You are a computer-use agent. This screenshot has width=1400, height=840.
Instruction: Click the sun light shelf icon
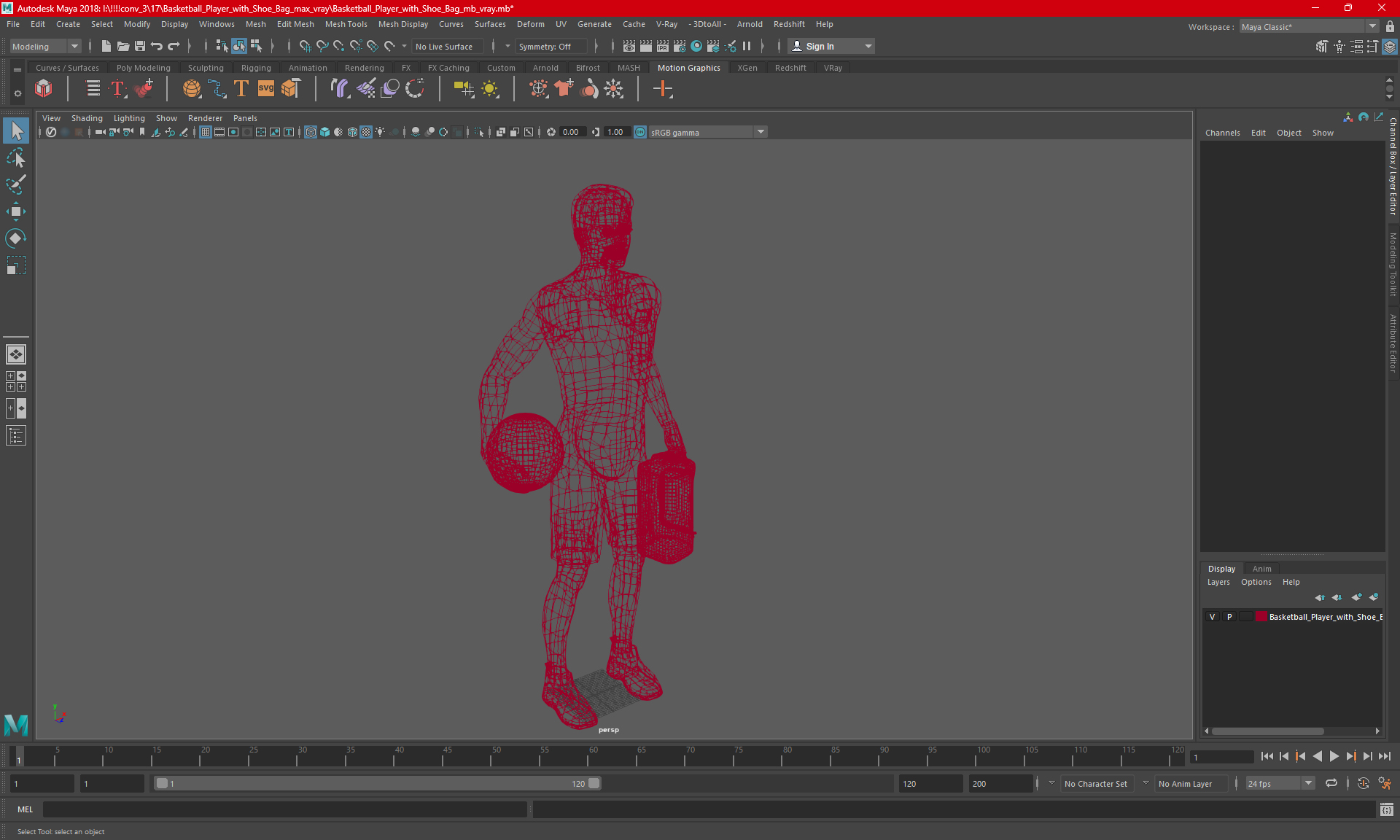(x=490, y=89)
